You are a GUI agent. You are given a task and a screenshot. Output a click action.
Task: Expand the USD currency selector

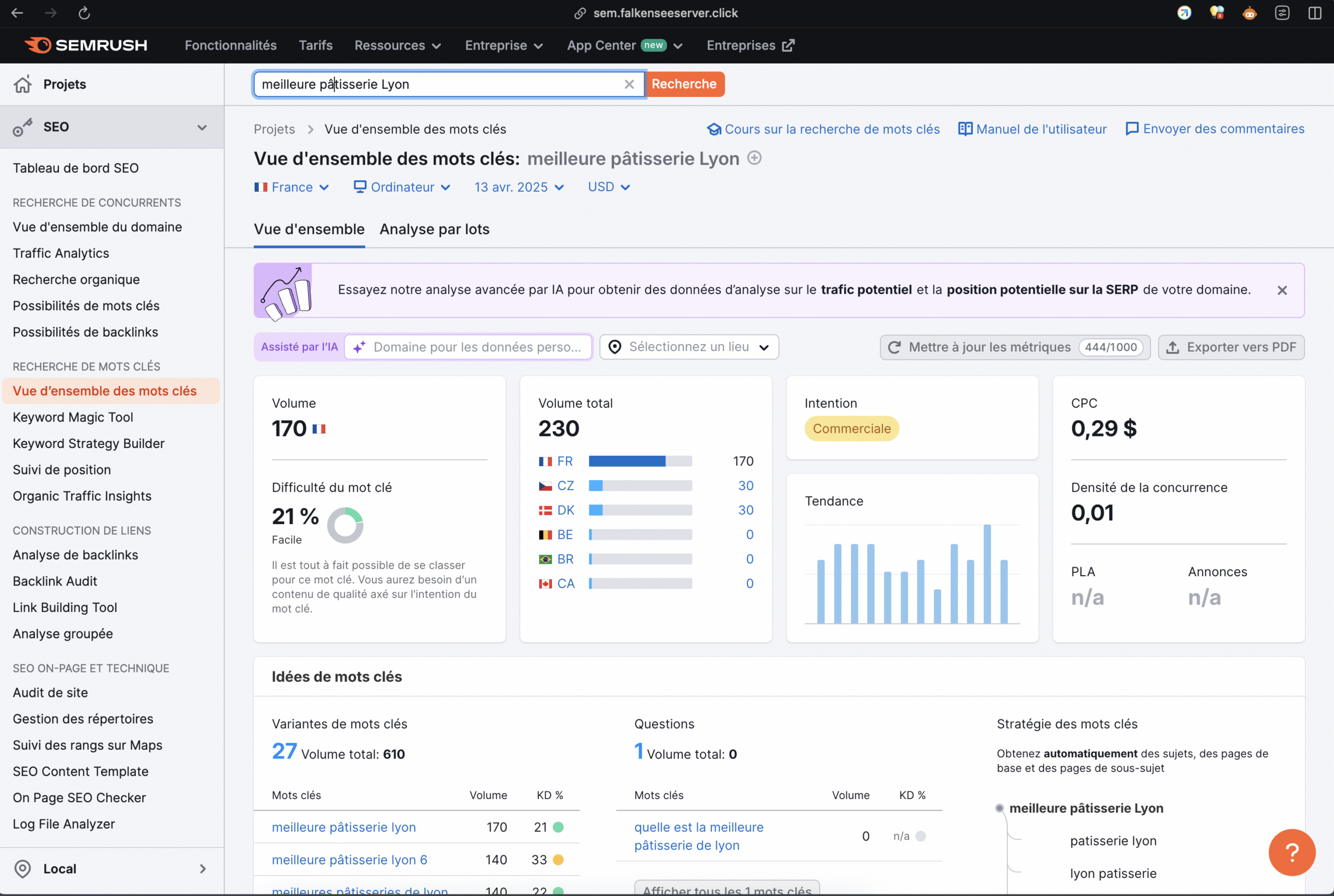click(x=609, y=188)
